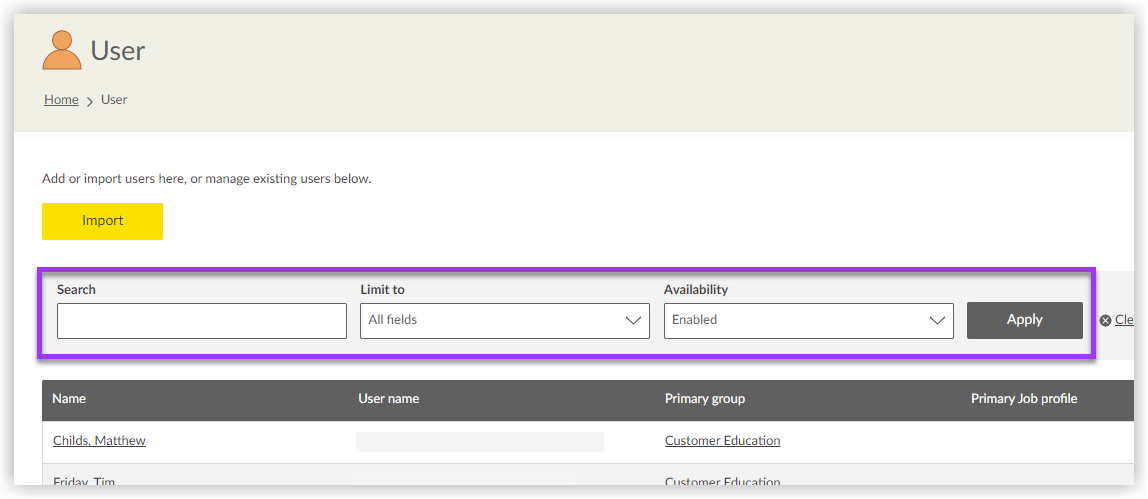1148x499 pixels.
Task: Click the Primary group column header
Action: click(x=705, y=399)
